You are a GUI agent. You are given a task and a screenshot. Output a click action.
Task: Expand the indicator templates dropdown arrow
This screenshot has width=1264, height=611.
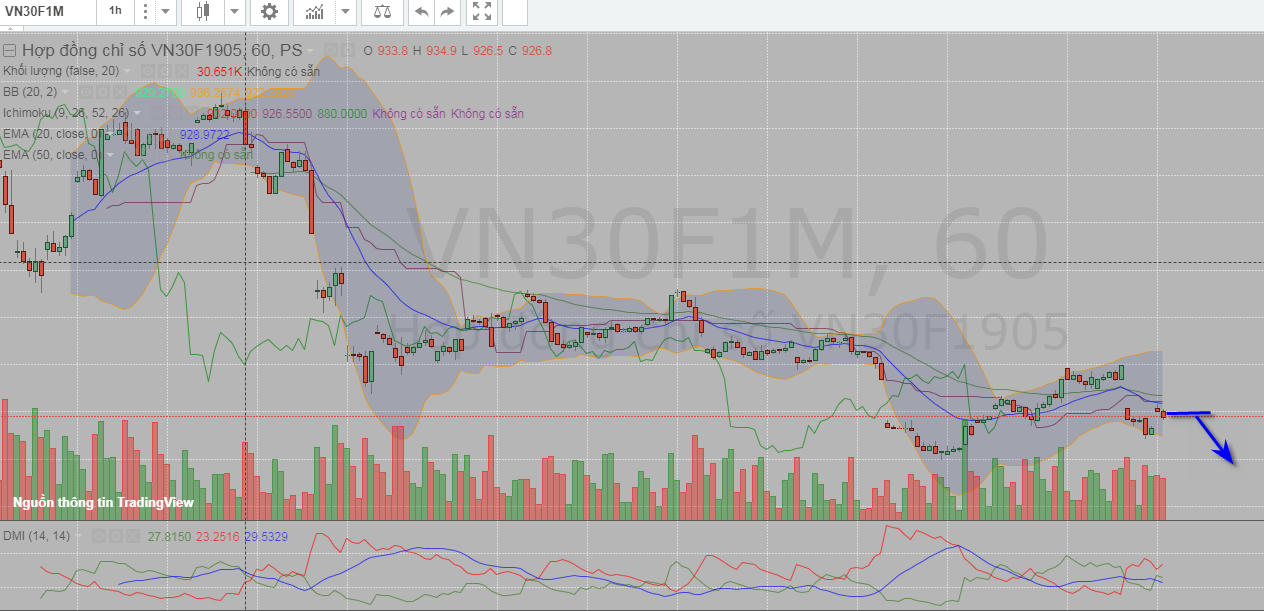point(345,12)
